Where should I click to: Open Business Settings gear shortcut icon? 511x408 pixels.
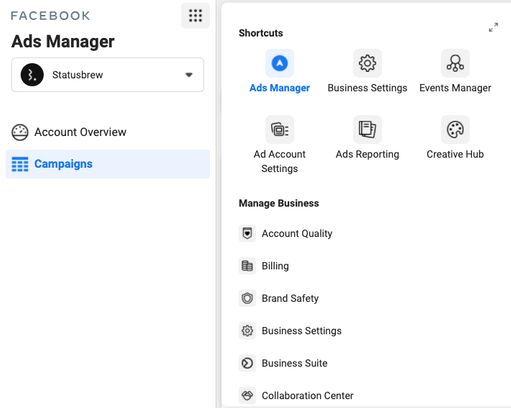[367, 63]
